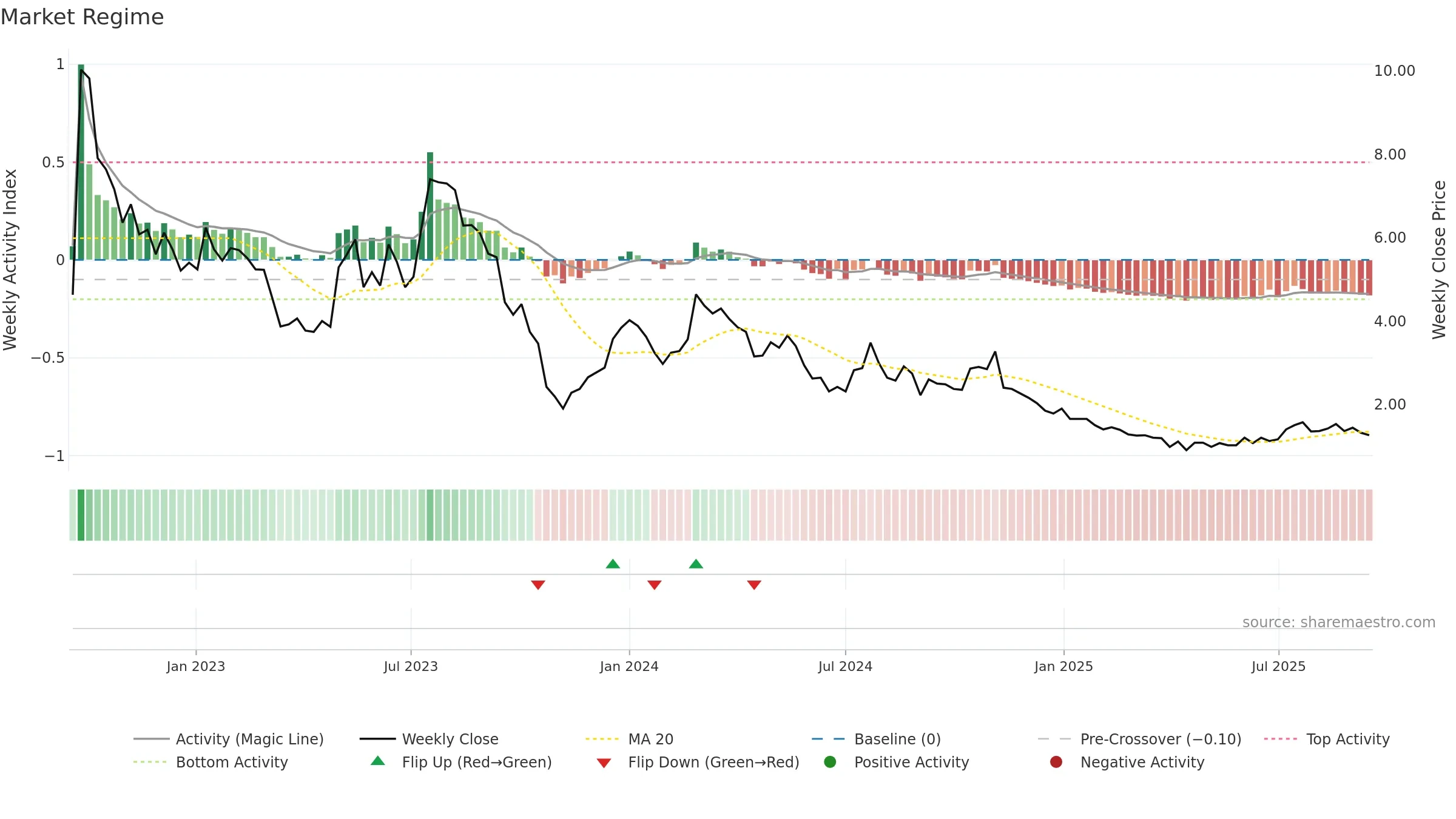The height and width of the screenshot is (819, 1456).
Task: Click the Jan 2023 x-axis label
Action: pos(195,666)
